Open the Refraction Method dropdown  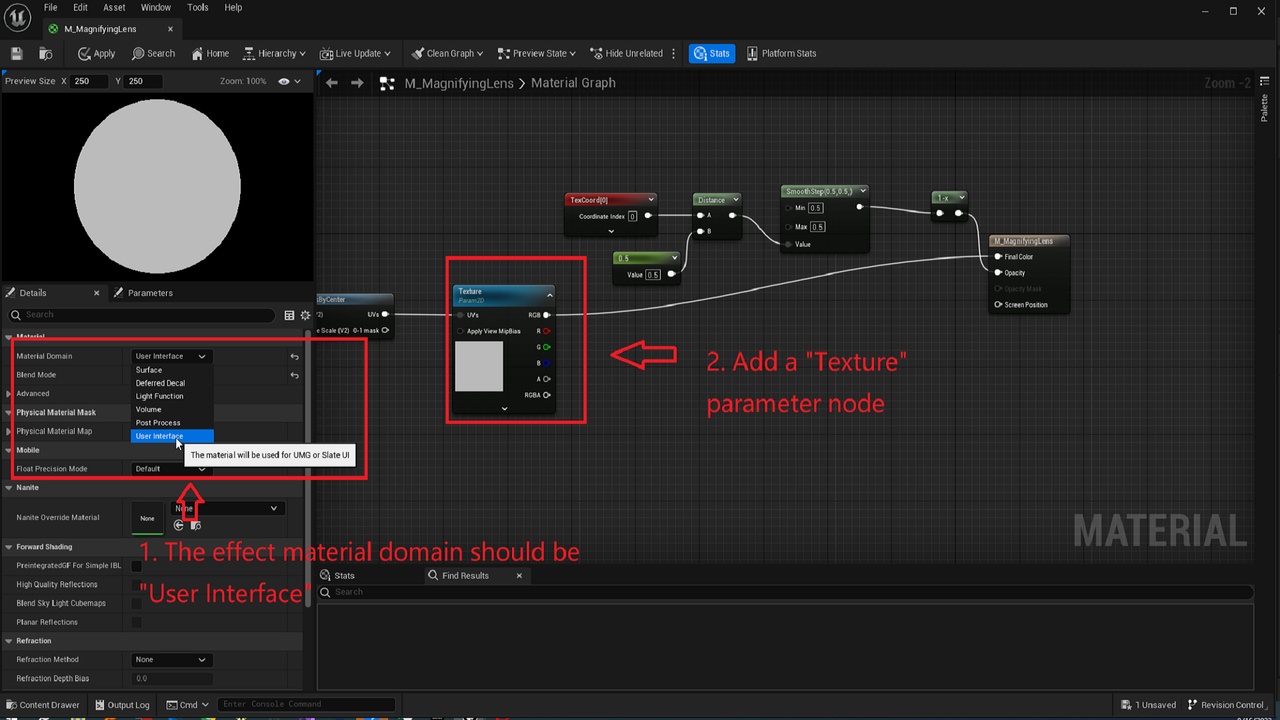pyautogui.click(x=170, y=659)
